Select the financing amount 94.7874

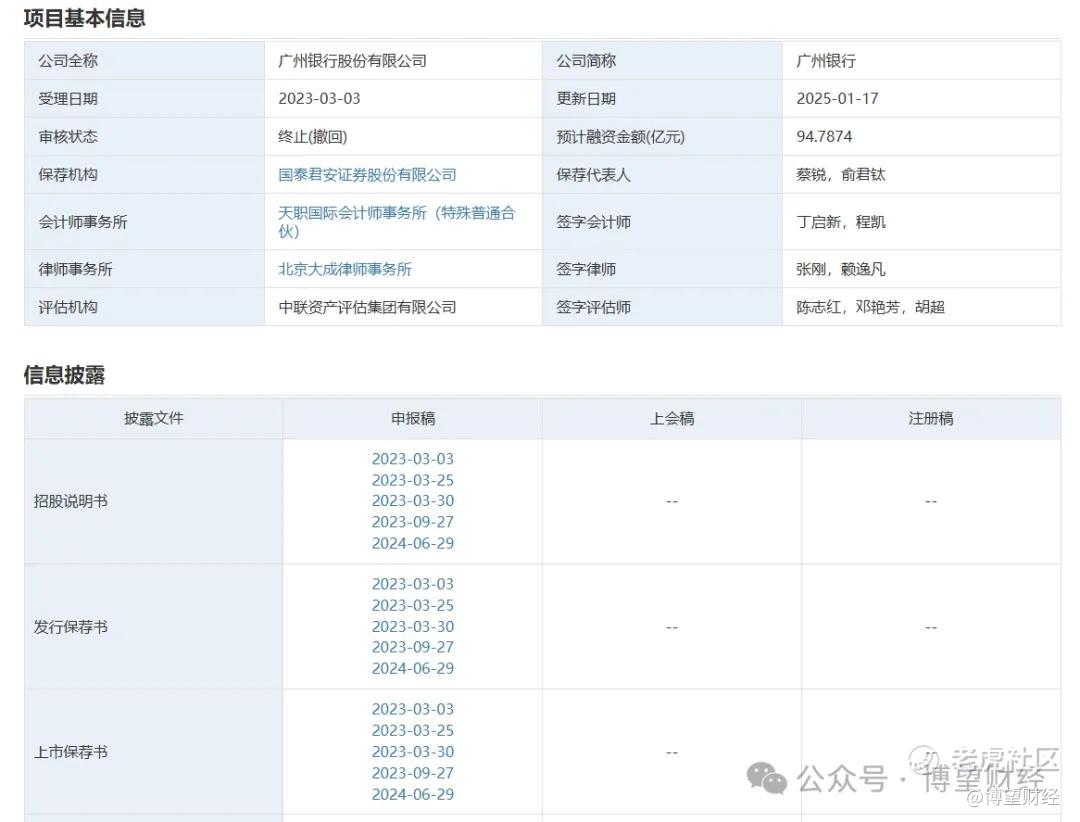click(824, 136)
